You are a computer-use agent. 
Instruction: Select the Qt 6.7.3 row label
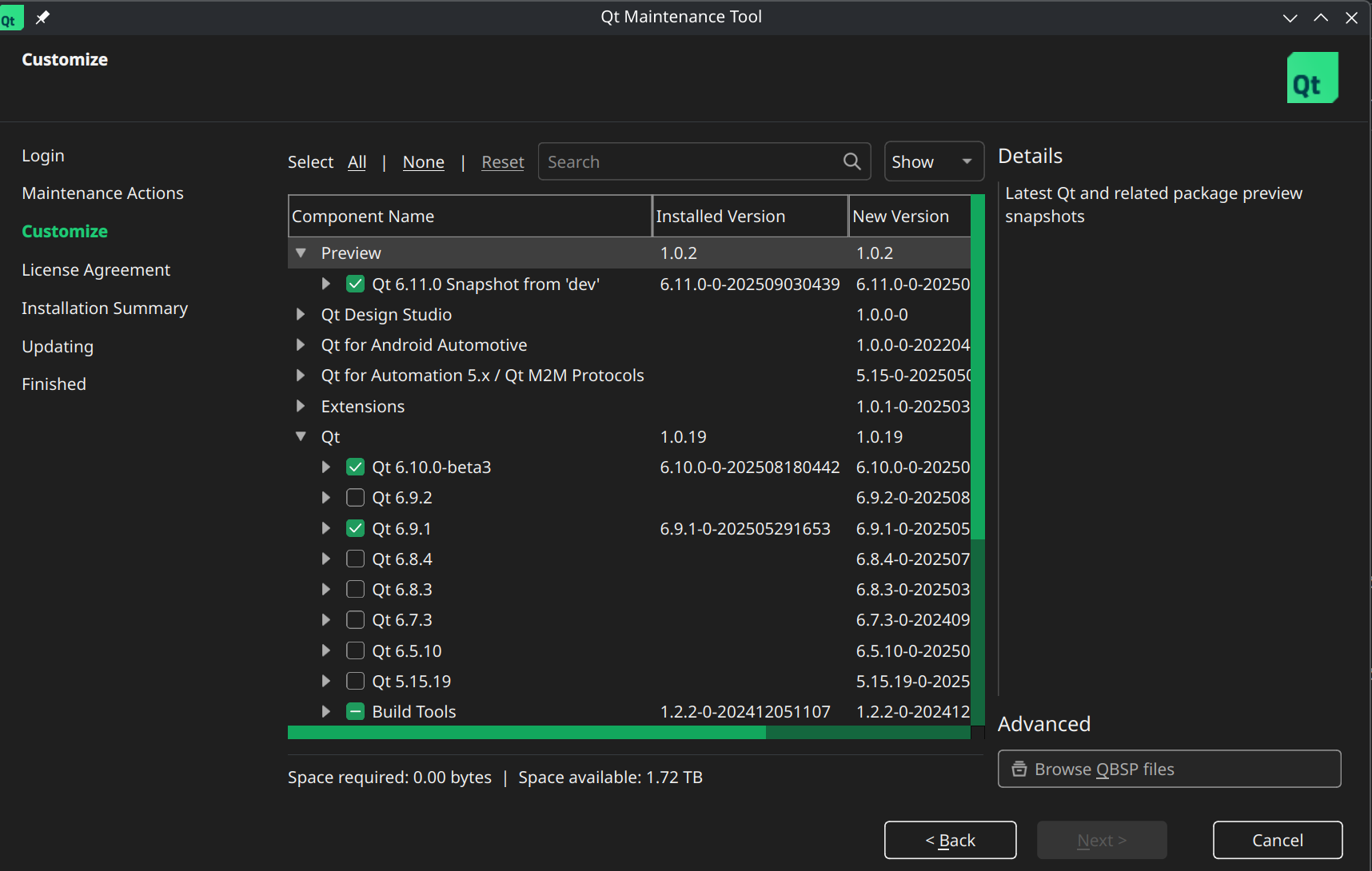pos(402,619)
